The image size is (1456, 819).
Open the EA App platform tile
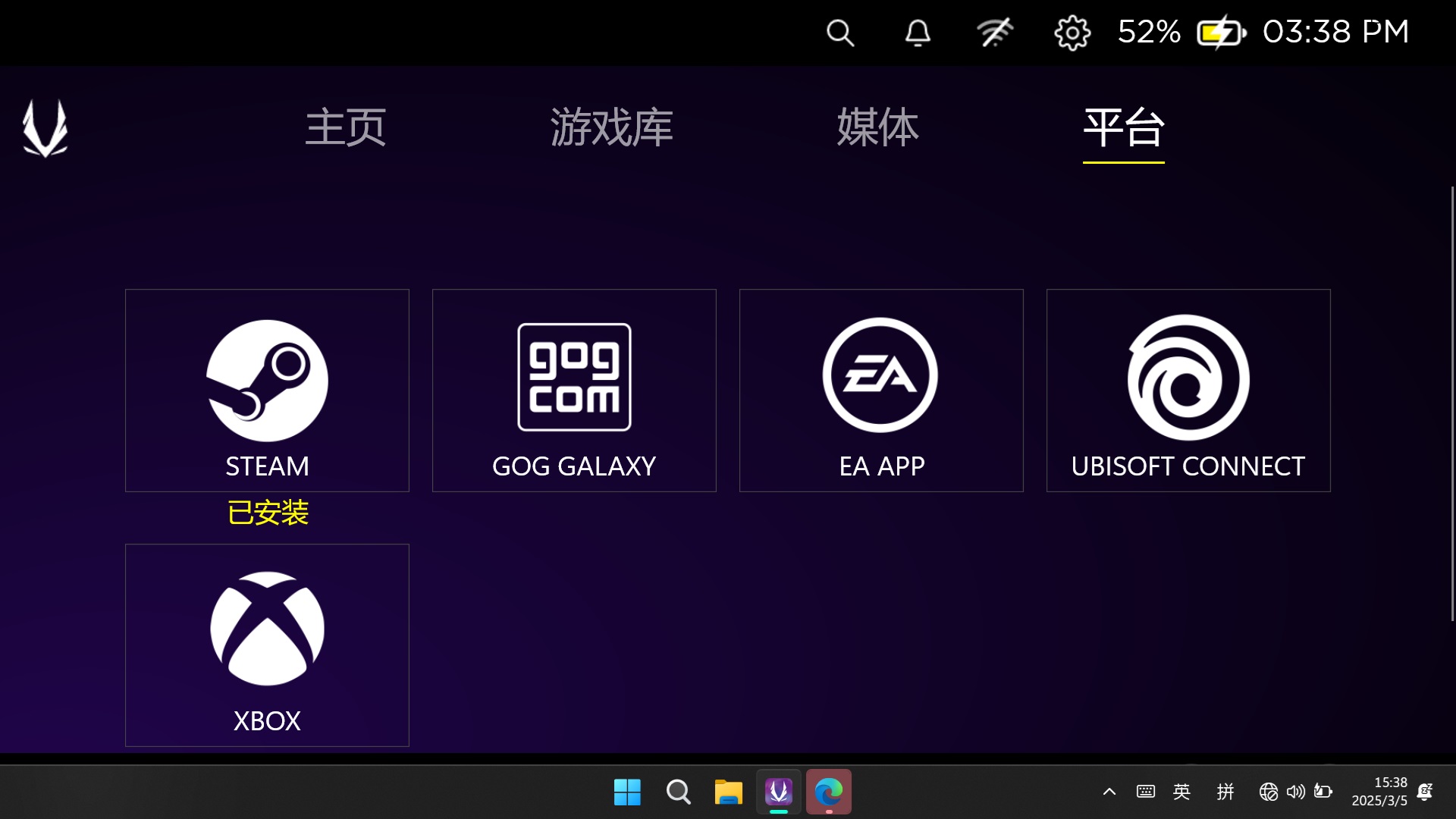pos(881,391)
